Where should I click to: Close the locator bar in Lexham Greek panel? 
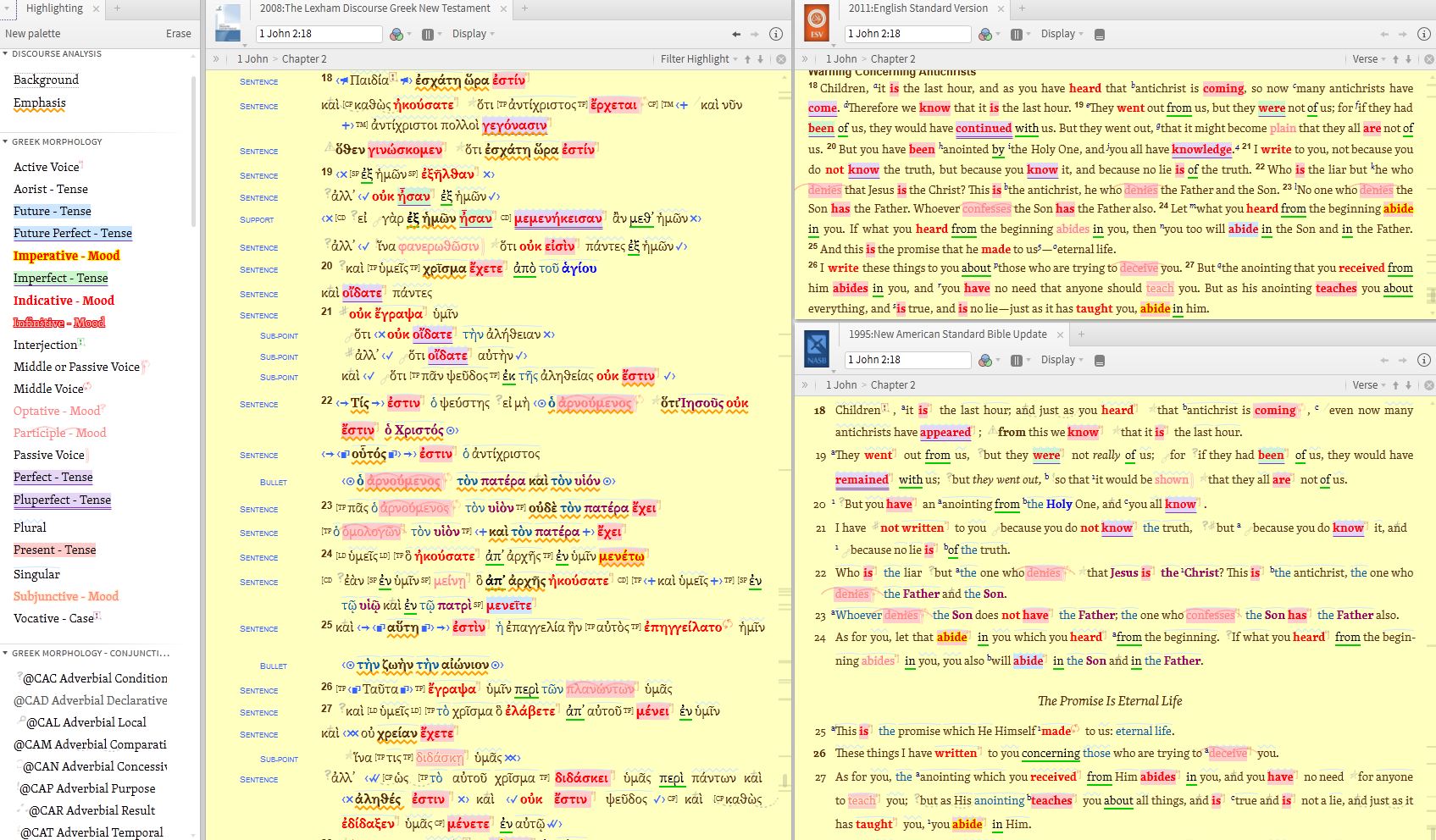[781, 58]
